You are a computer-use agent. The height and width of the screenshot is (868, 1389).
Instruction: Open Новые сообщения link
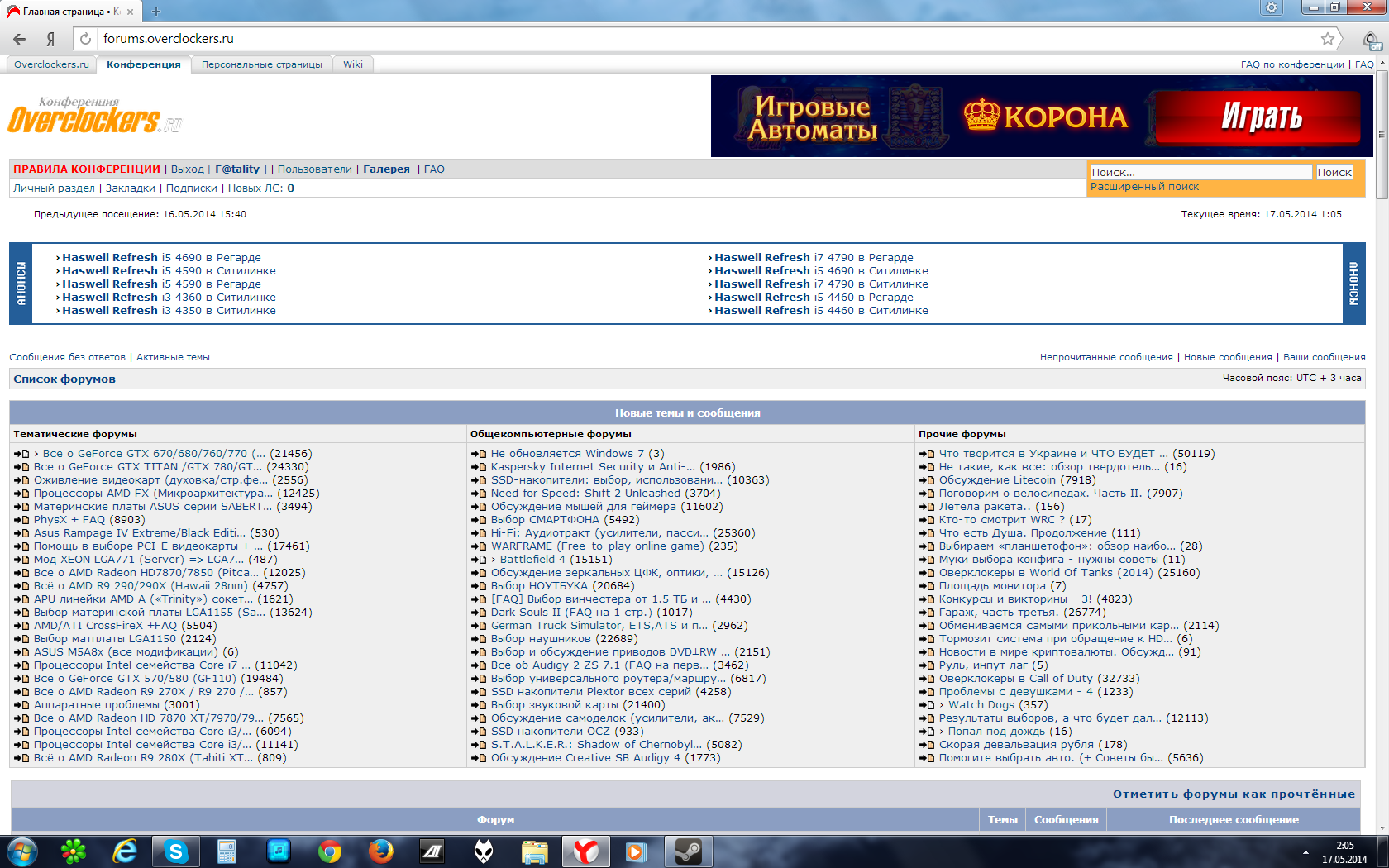pyautogui.click(x=1228, y=357)
